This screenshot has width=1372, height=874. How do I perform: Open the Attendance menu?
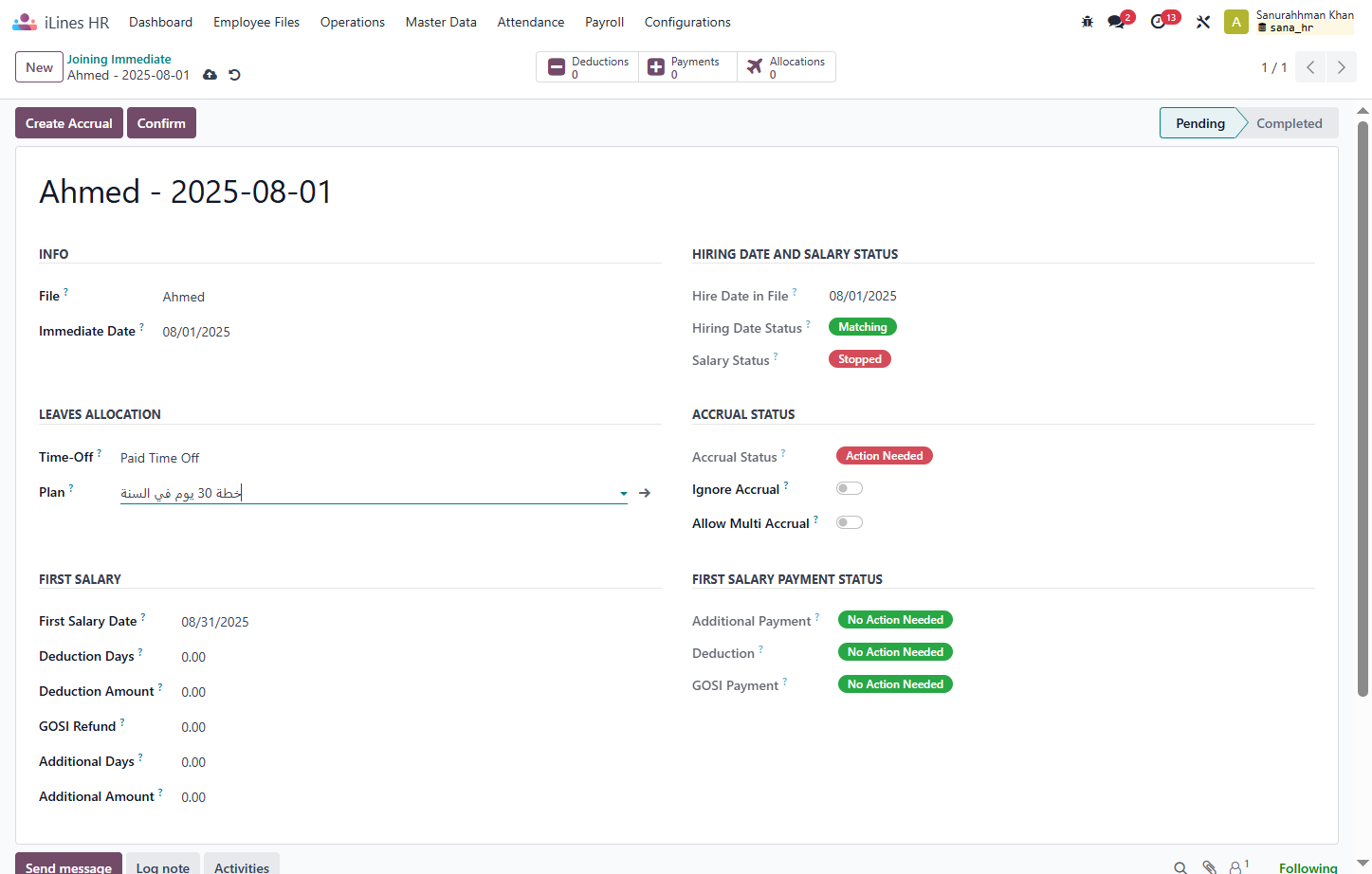coord(531,22)
